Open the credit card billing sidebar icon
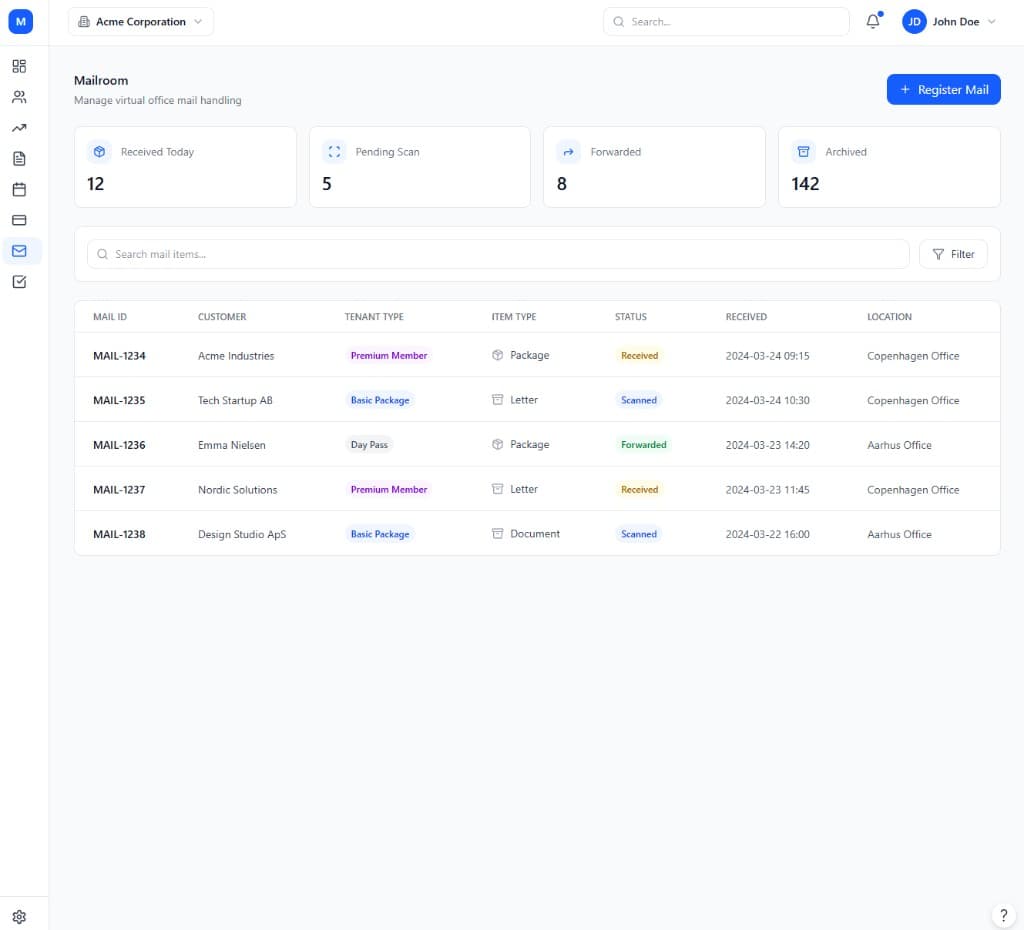The image size is (1024, 930). click(20, 220)
